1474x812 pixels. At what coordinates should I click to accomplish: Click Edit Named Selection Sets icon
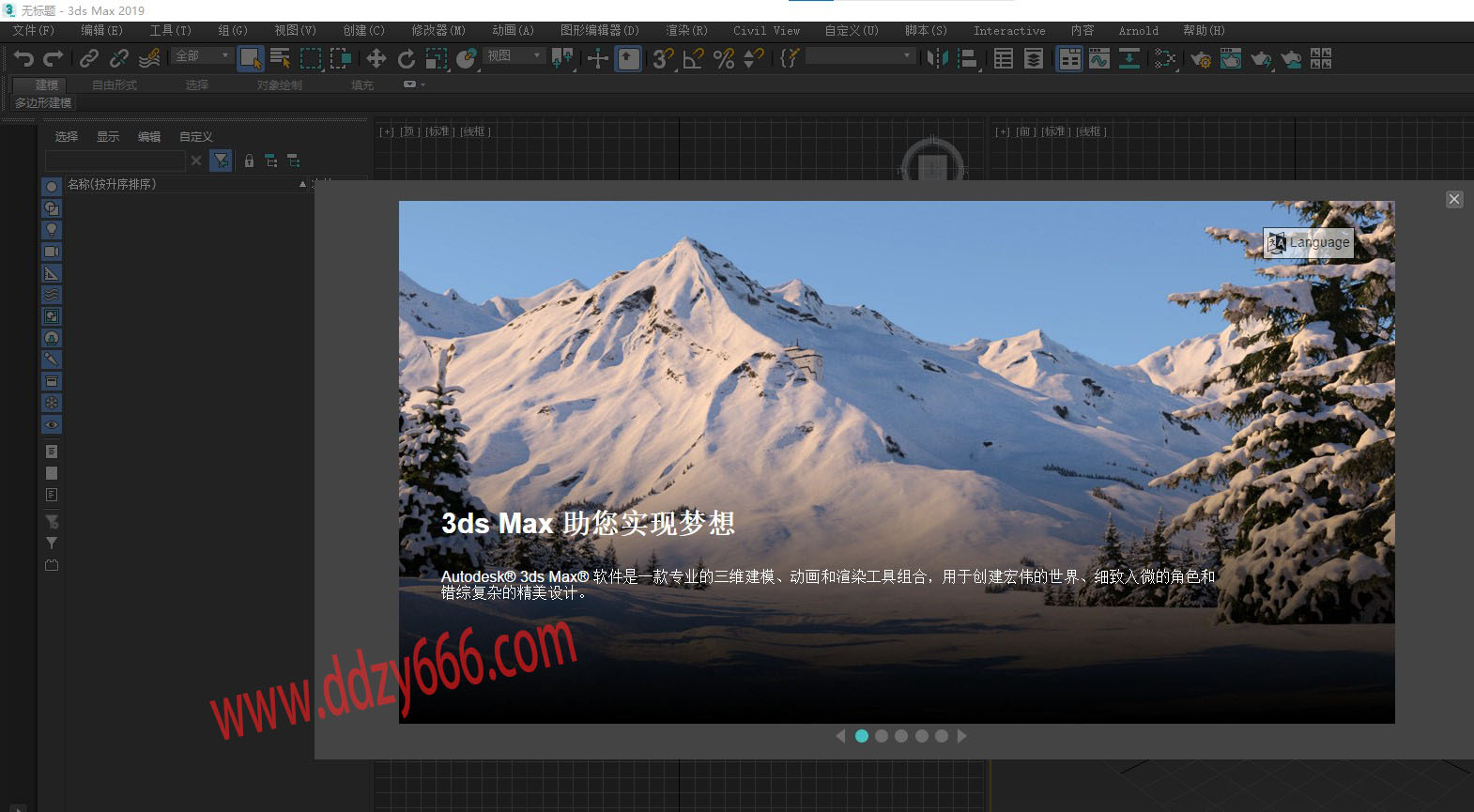[790, 59]
